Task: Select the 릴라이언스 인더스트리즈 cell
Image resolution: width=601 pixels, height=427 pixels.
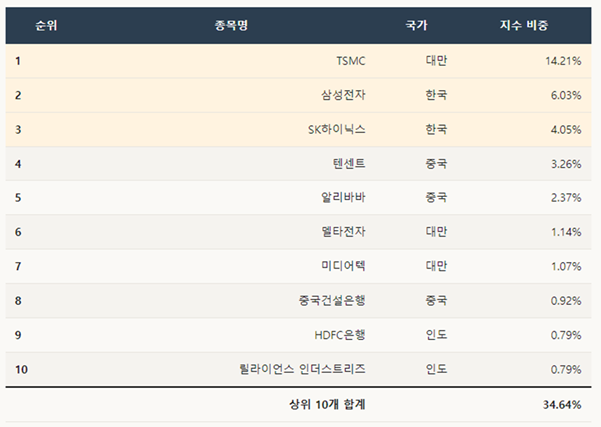Action: pos(302,369)
